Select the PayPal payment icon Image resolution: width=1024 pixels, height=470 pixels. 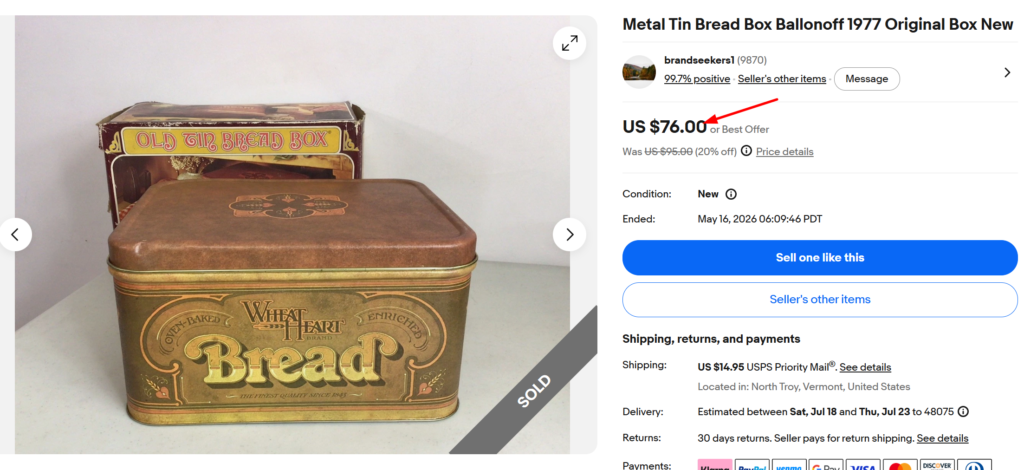(x=752, y=466)
